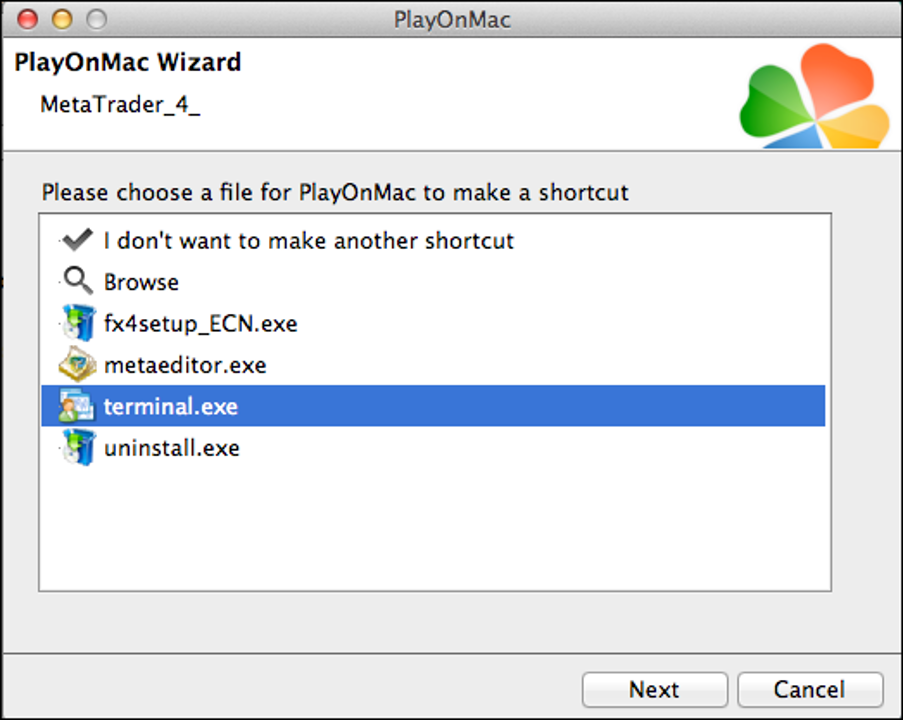Choose the Browse option in the list
This screenshot has height=720, width=904.
(141, 282)
